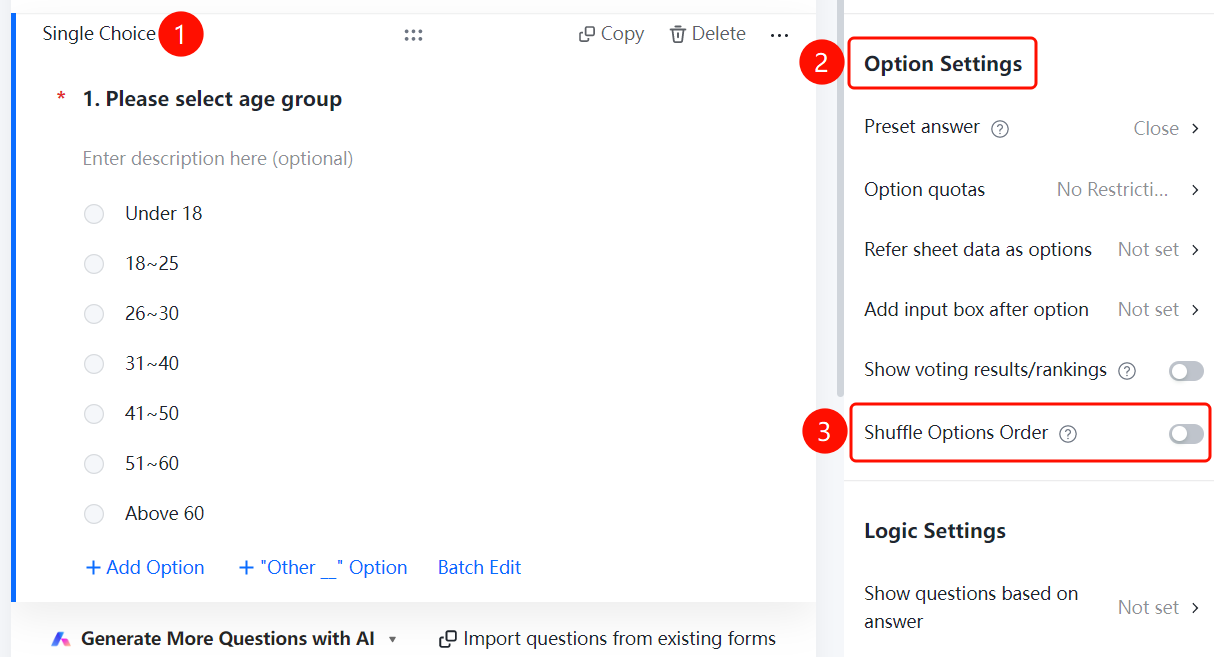Enable the Shuffle Options Order switch
The height and width of the screenshot is (657, 1214).
1186,434
